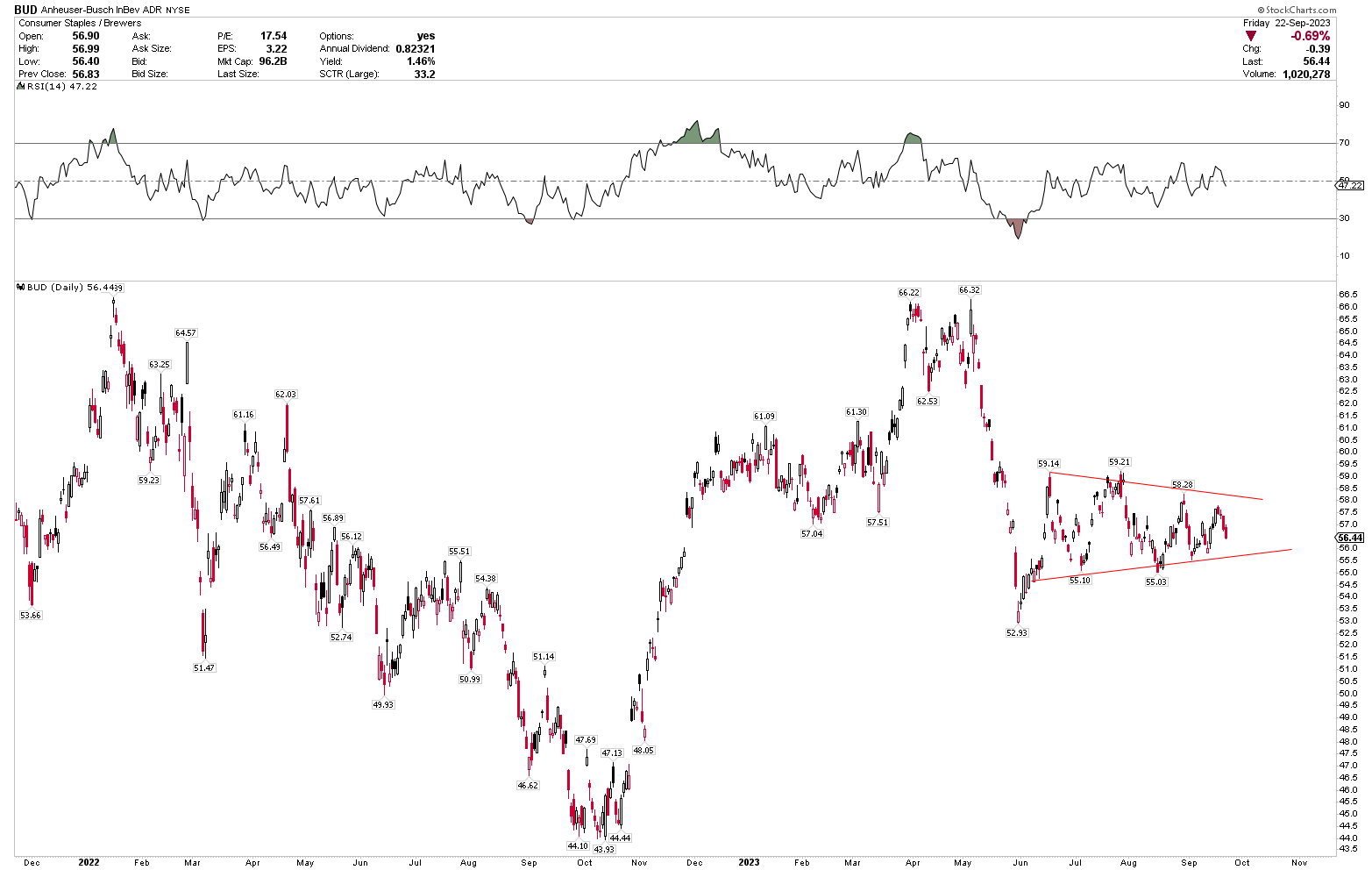Click the 61.30 high price label
The image size is (1372, 870).
point(857,411)
